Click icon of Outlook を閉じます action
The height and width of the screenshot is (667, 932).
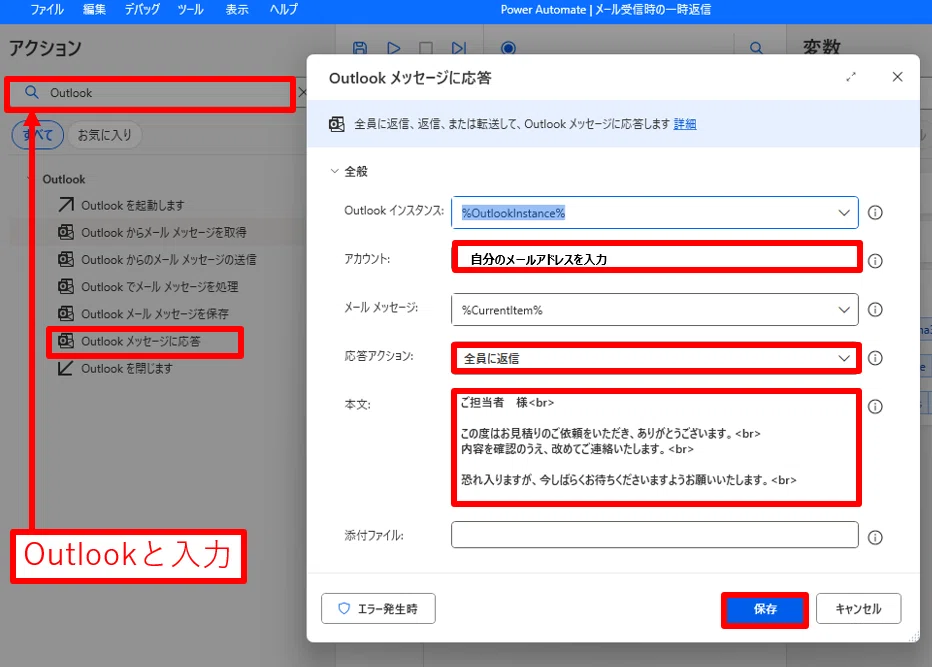(x=65, y=368)
